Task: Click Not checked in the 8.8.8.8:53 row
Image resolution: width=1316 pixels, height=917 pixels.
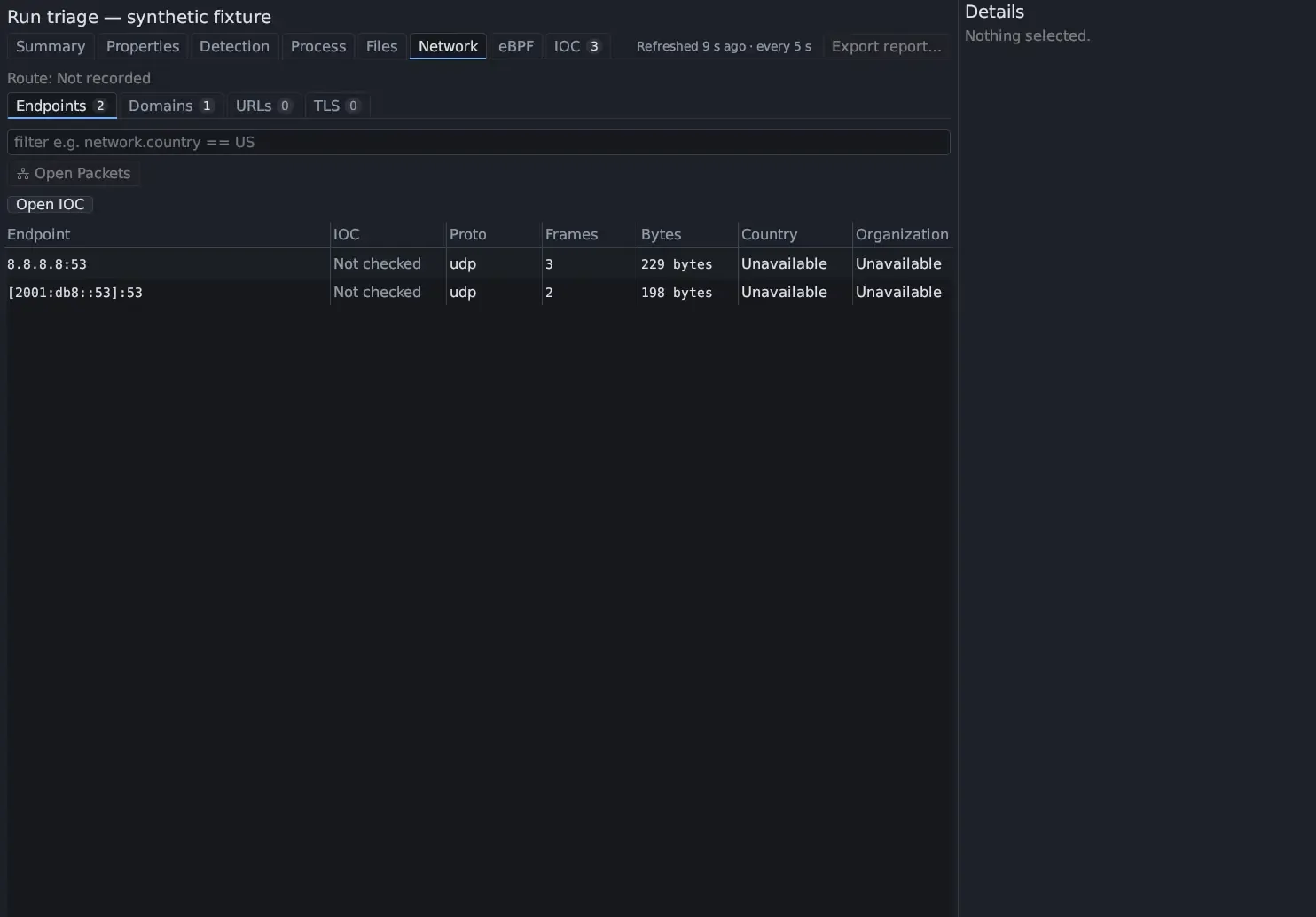Action: tap(377, 263)
